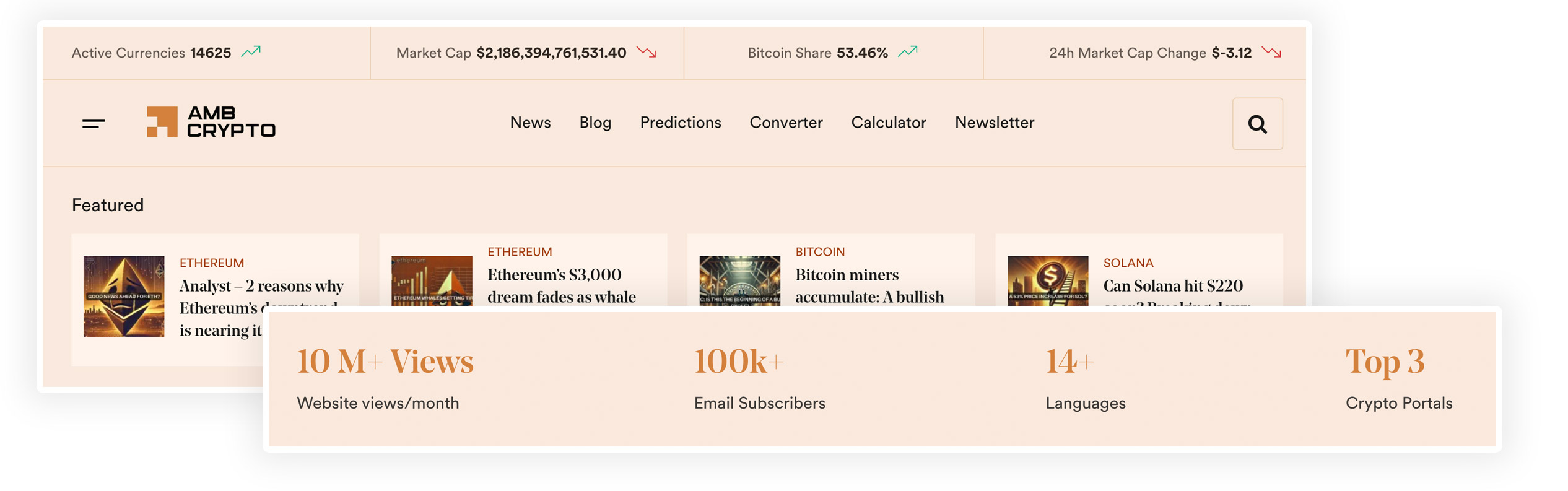This screenshot has height=491, width=1568.
Task: Click the Active Currencies upward trend arrow
Action: tap(251, 51)
